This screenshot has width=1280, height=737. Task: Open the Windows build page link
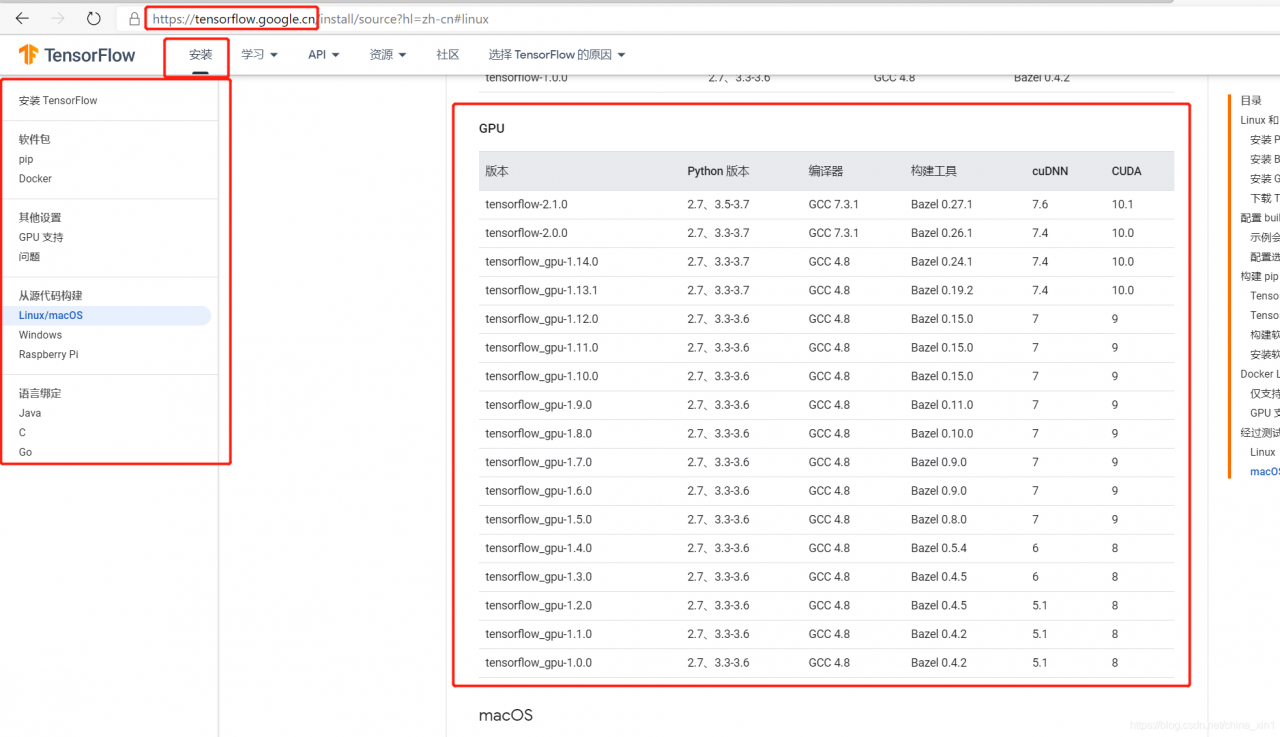[x=40, y=335]
